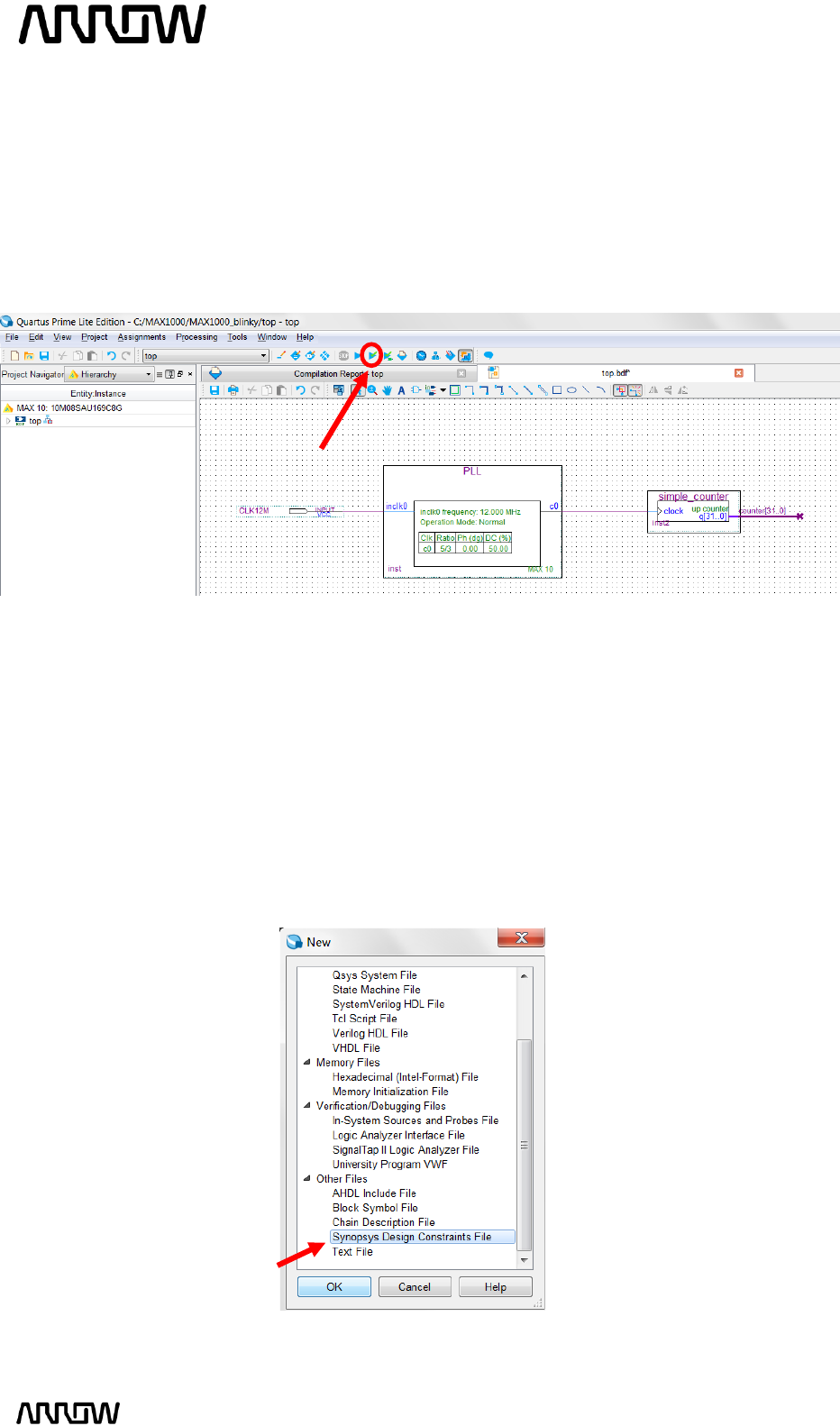Screen dimensions: 840x1426
Task: Start Analysis & Synthesis with the checkmark-play icon
Action: 372,356
